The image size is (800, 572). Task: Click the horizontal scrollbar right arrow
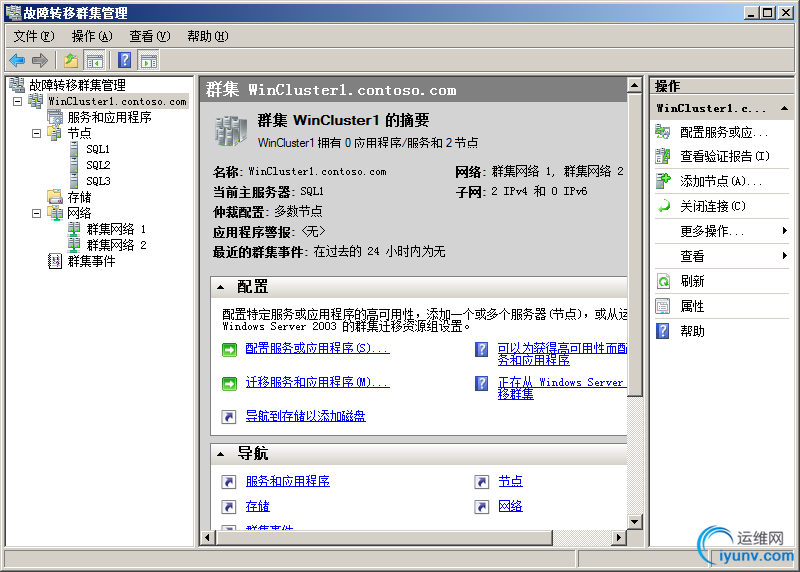click(619, 537)
